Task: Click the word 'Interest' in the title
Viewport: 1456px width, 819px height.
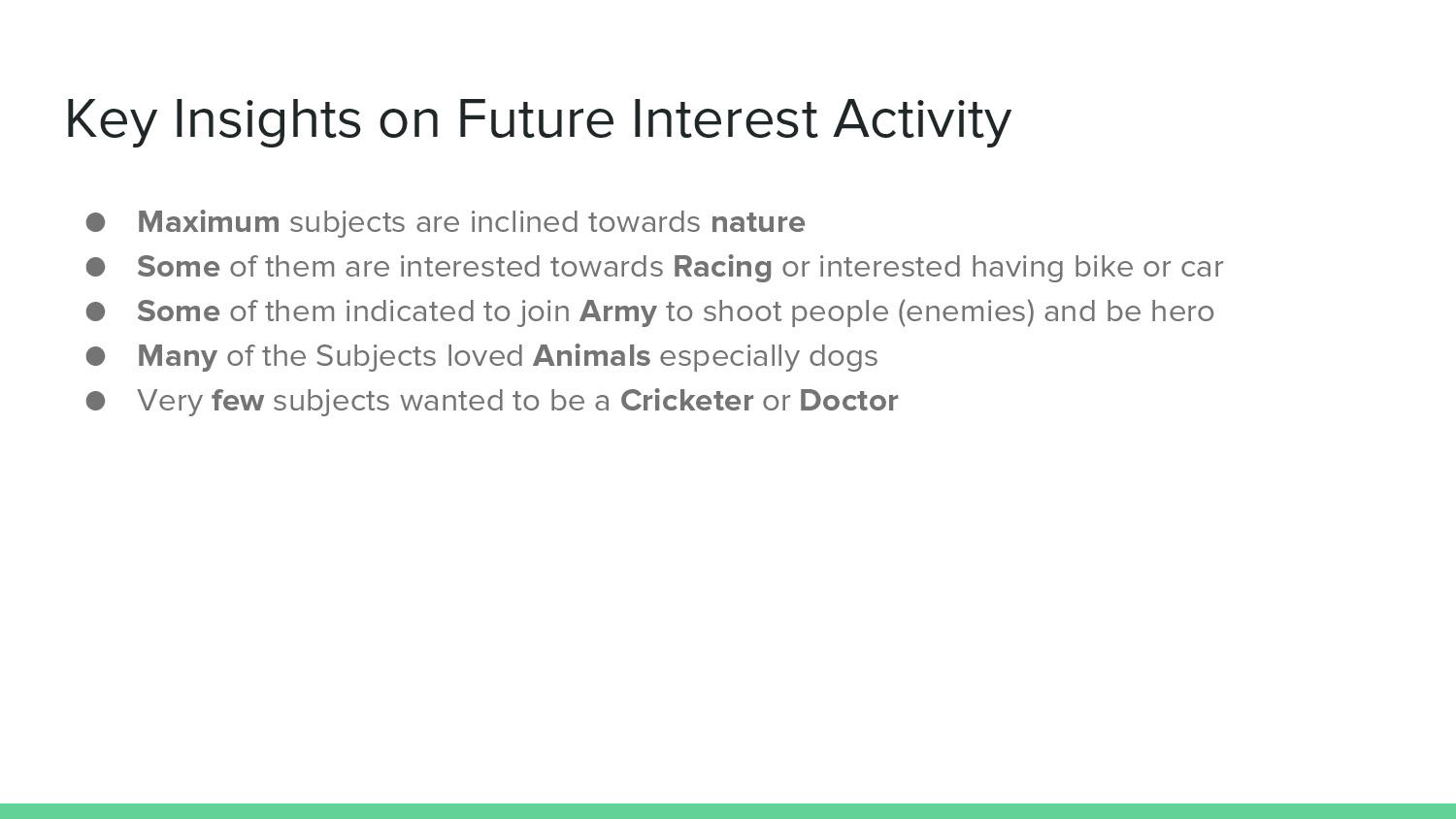Action: tap(724, 118)
